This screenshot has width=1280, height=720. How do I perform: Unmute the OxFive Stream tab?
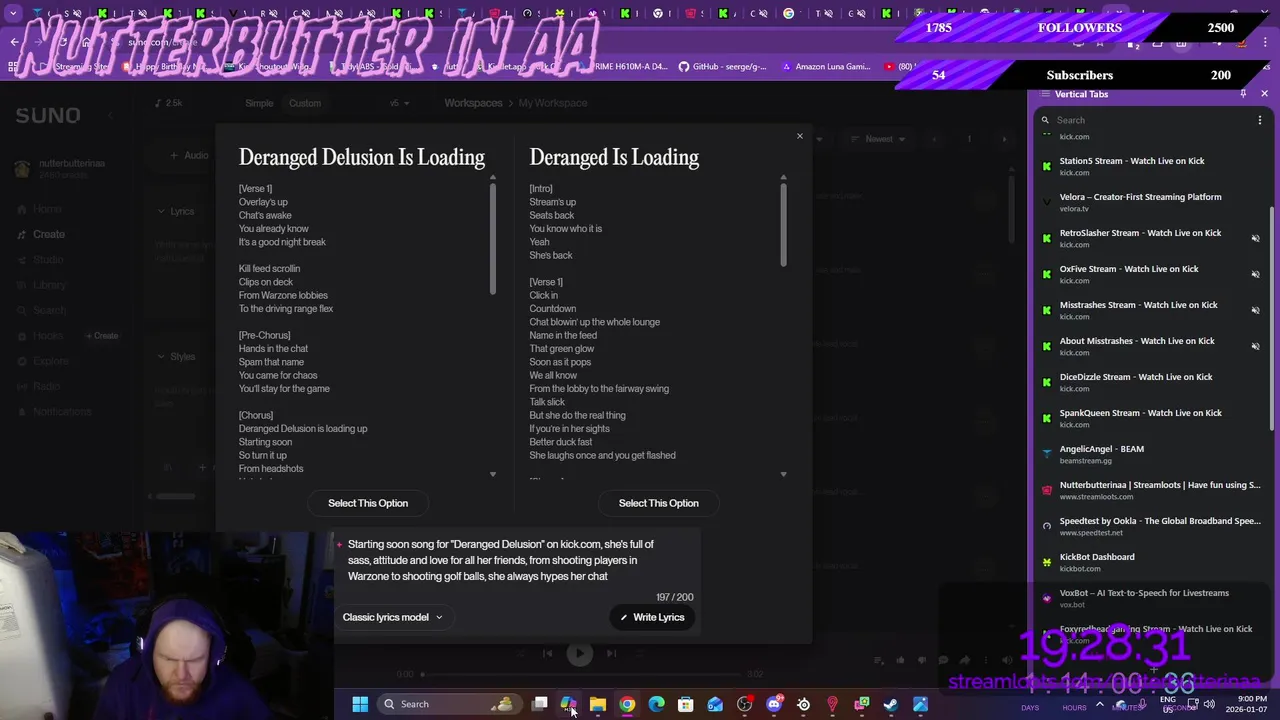tap(1255, 274)
